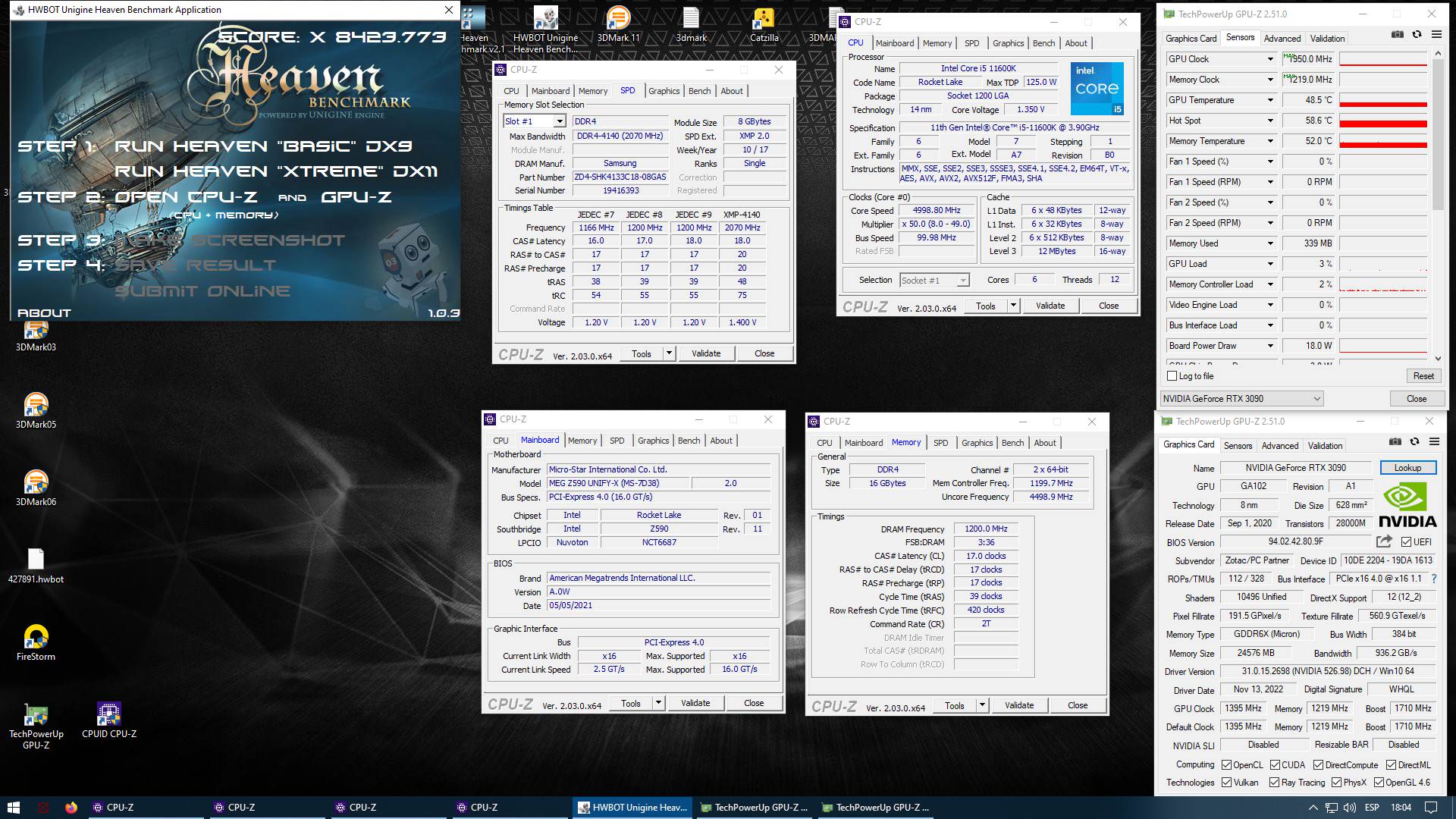Click GPU-Z Sensors vertical scrollbar
The image size is (1456, 819).
(x=1438, y=205)
